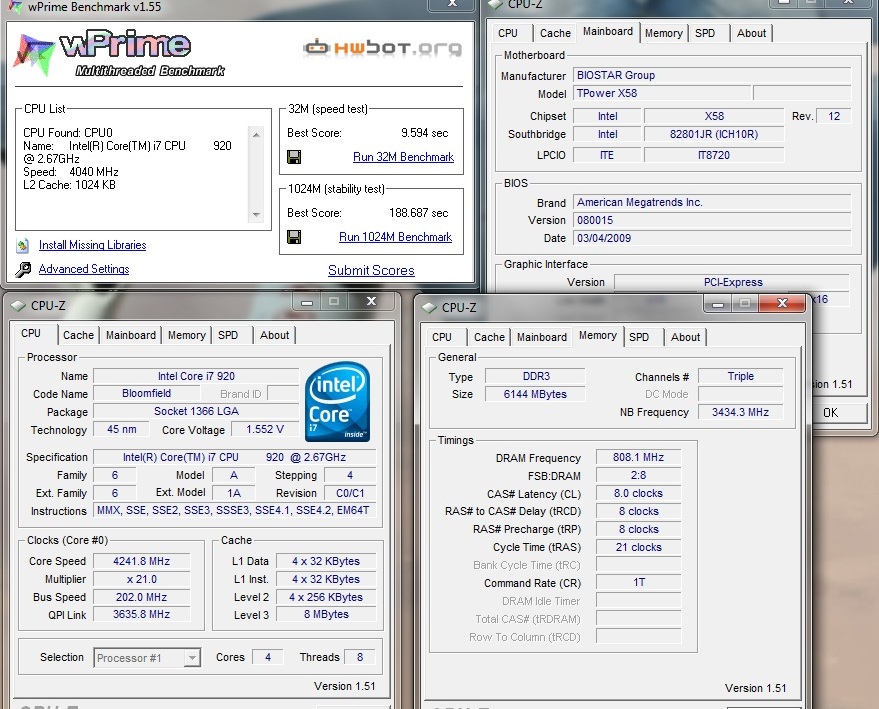Click the Command Rate value 1T
Viewport: 879px width, 709px height.
[639, 582]
